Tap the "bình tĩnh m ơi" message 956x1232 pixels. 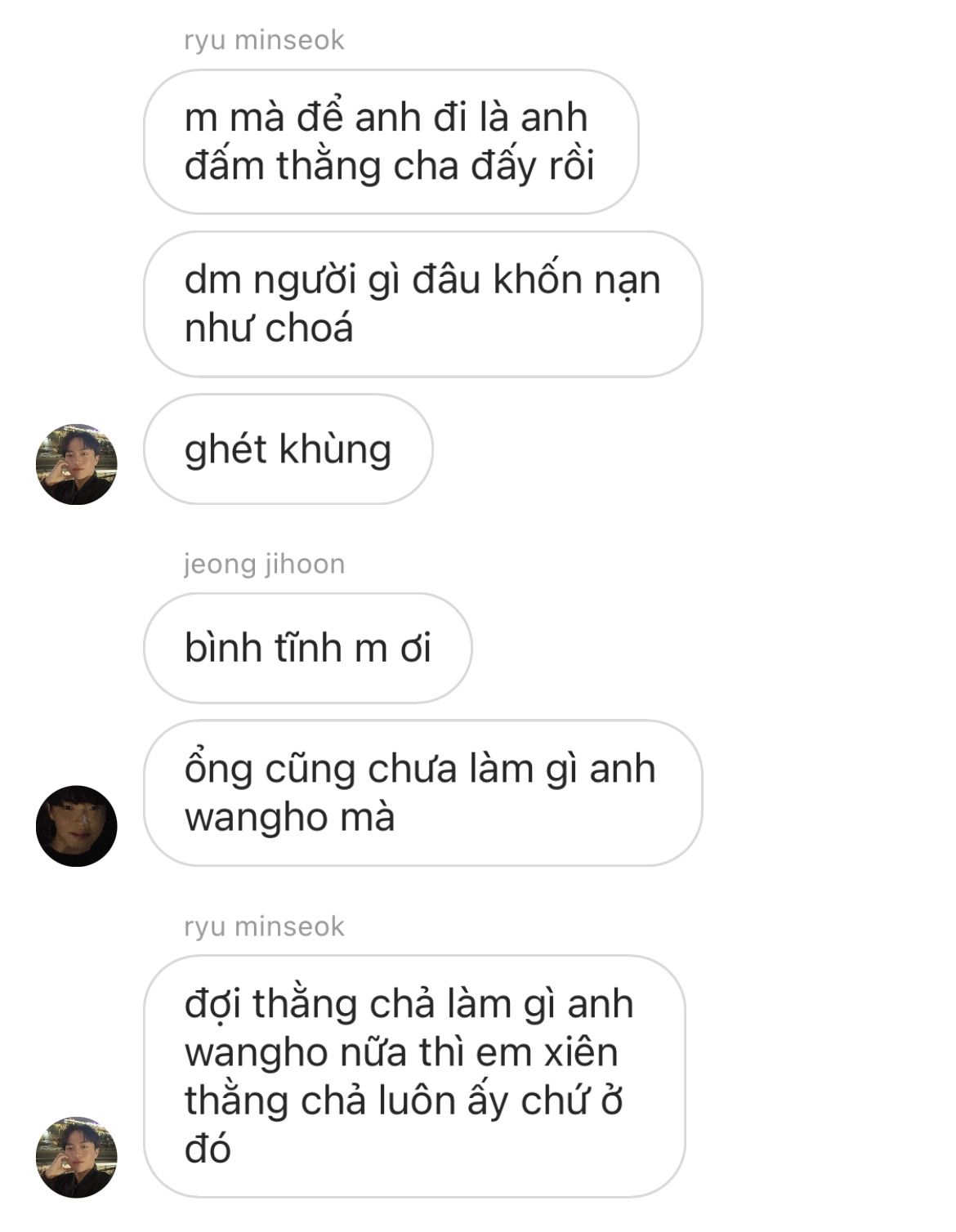point(308,648)
